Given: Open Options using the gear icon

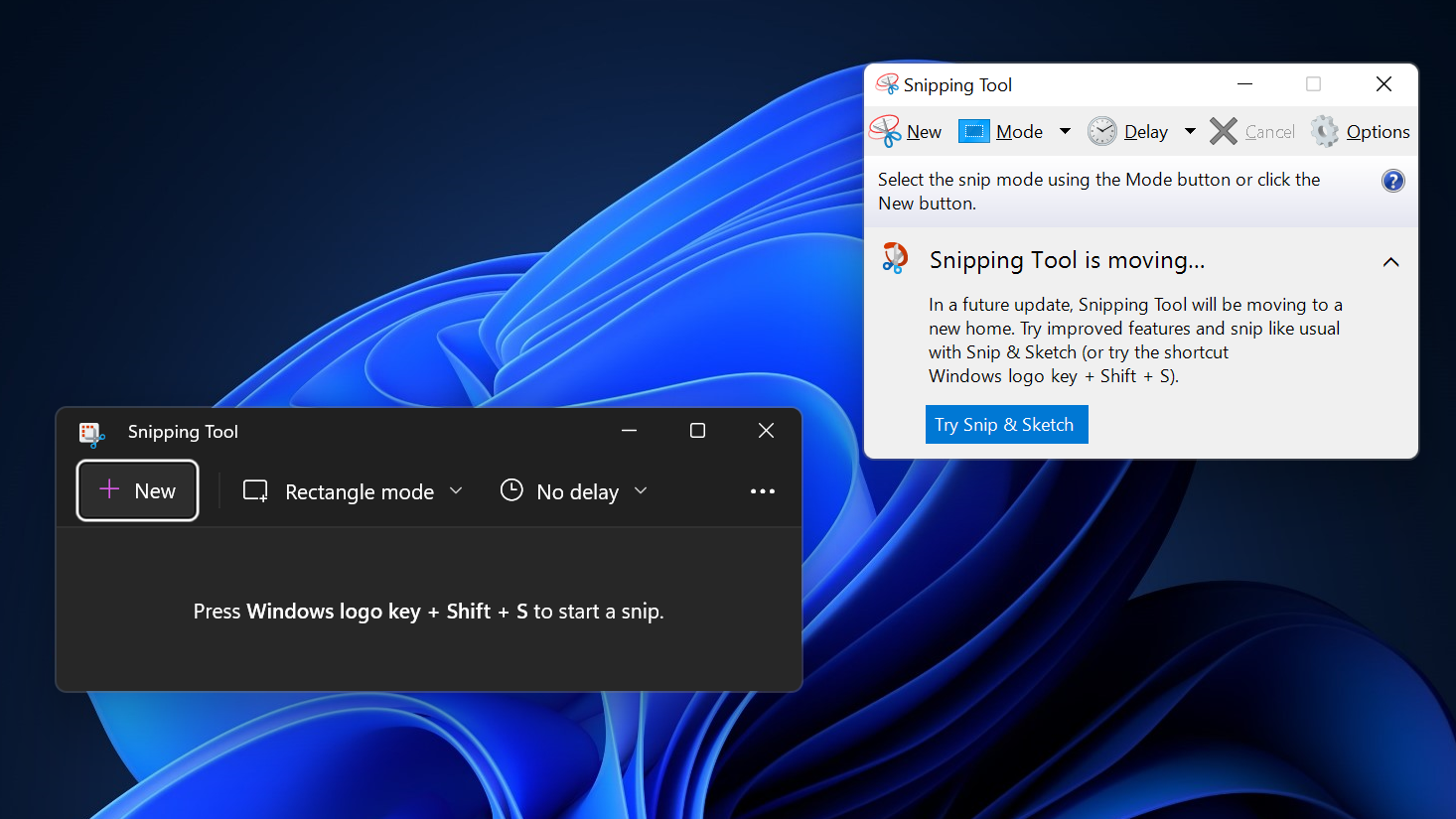Looking at the screenshot, I should tap(1325, 130).
